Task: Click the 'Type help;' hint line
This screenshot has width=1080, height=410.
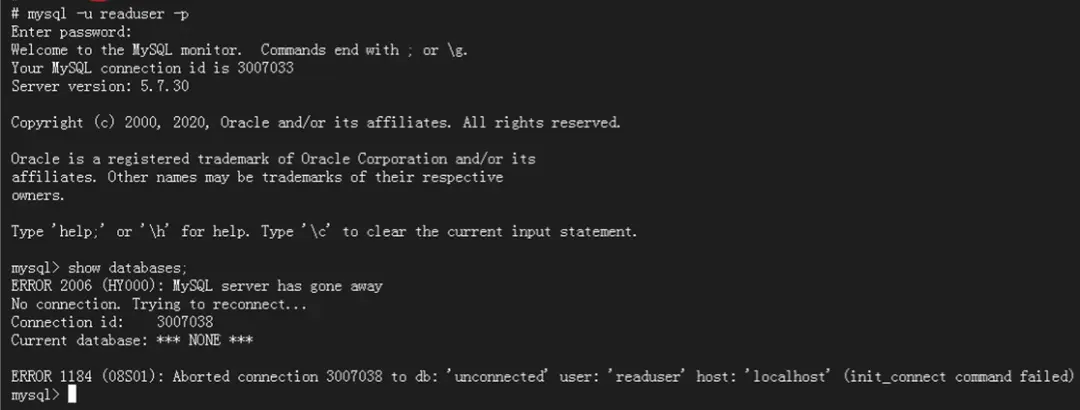Action: [x=324, y=232]
